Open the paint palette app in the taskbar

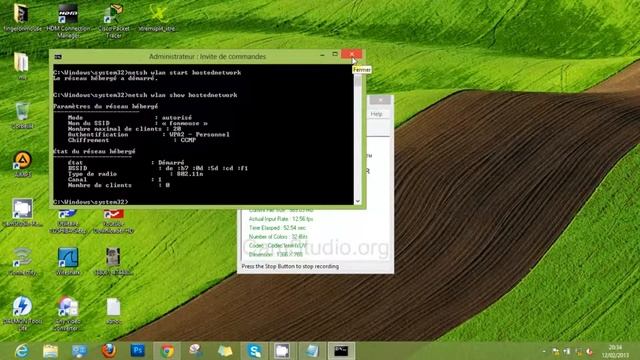[x=196, y=351]
